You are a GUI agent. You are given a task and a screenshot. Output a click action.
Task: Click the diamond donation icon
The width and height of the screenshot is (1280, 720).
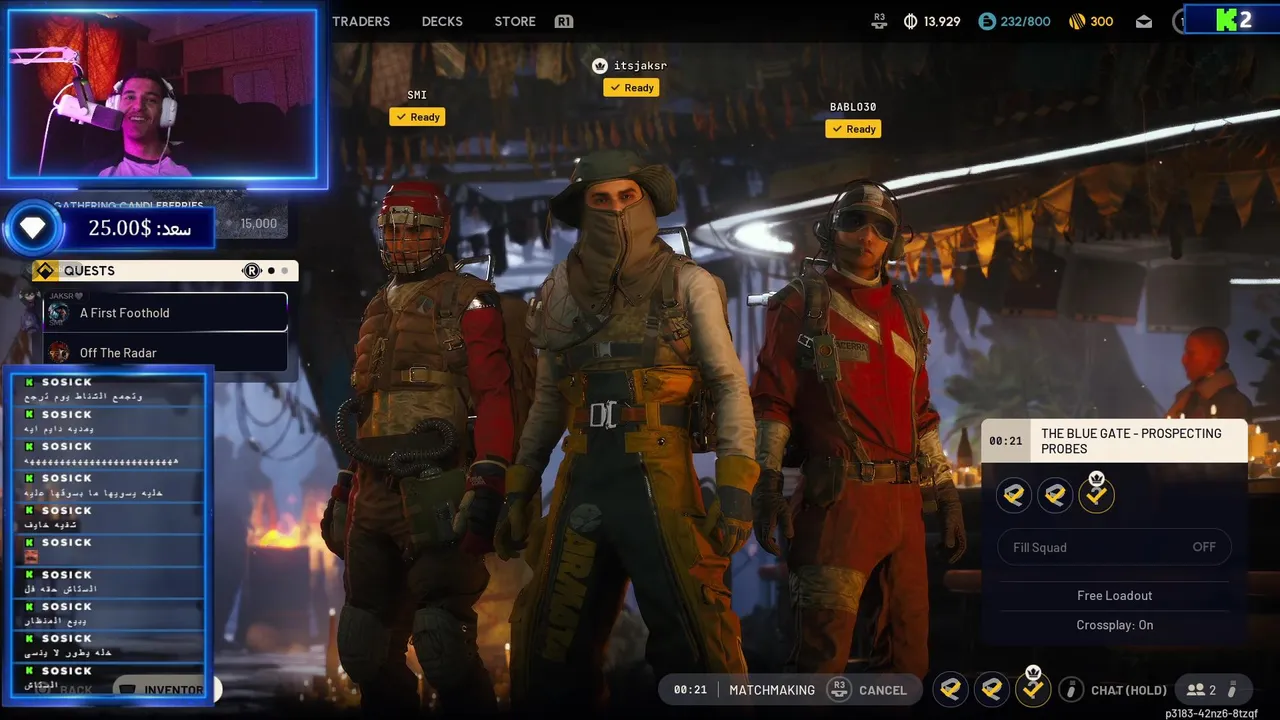32,228
